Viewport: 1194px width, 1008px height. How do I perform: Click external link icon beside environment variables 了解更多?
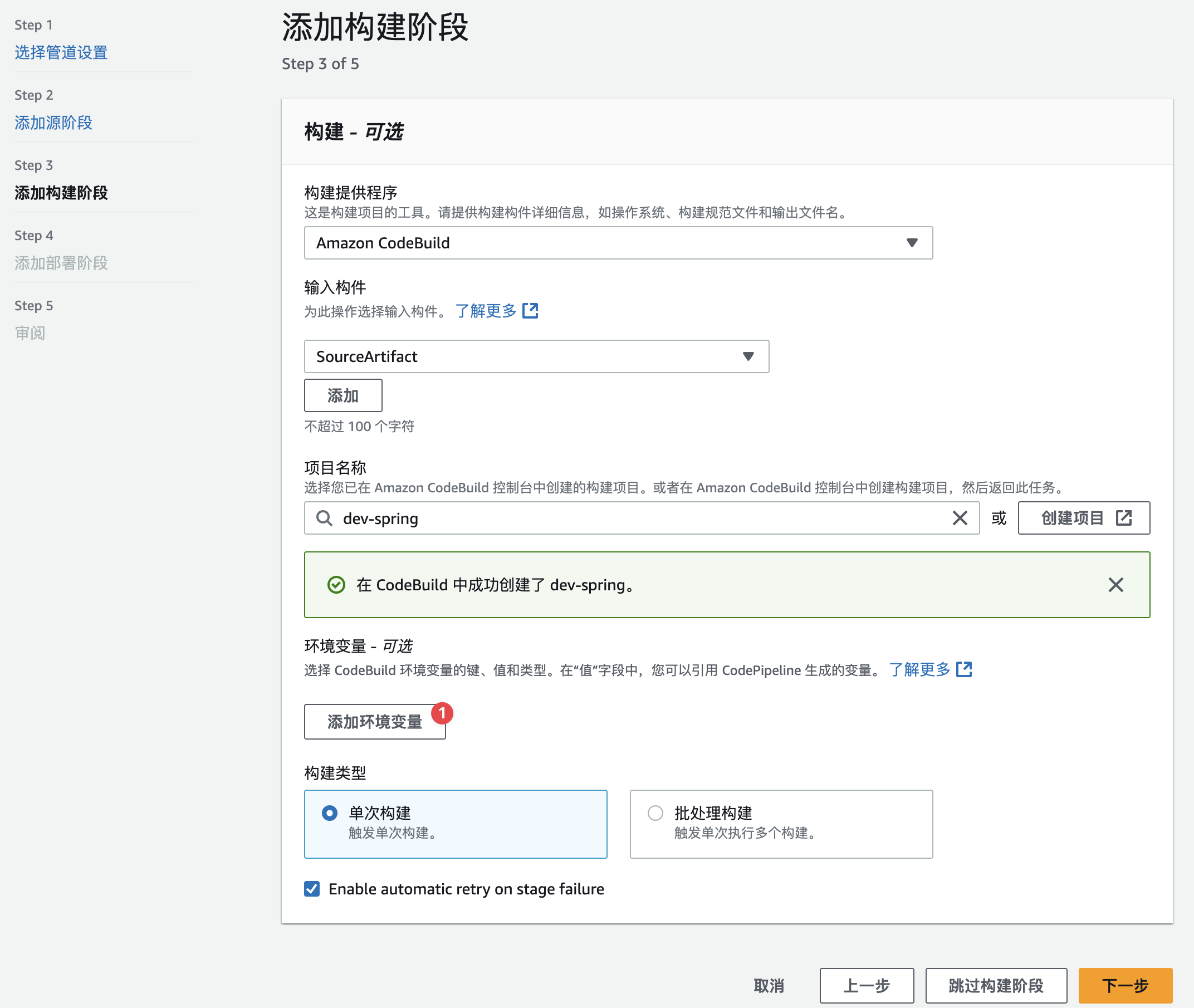click(x=964, y=669)
